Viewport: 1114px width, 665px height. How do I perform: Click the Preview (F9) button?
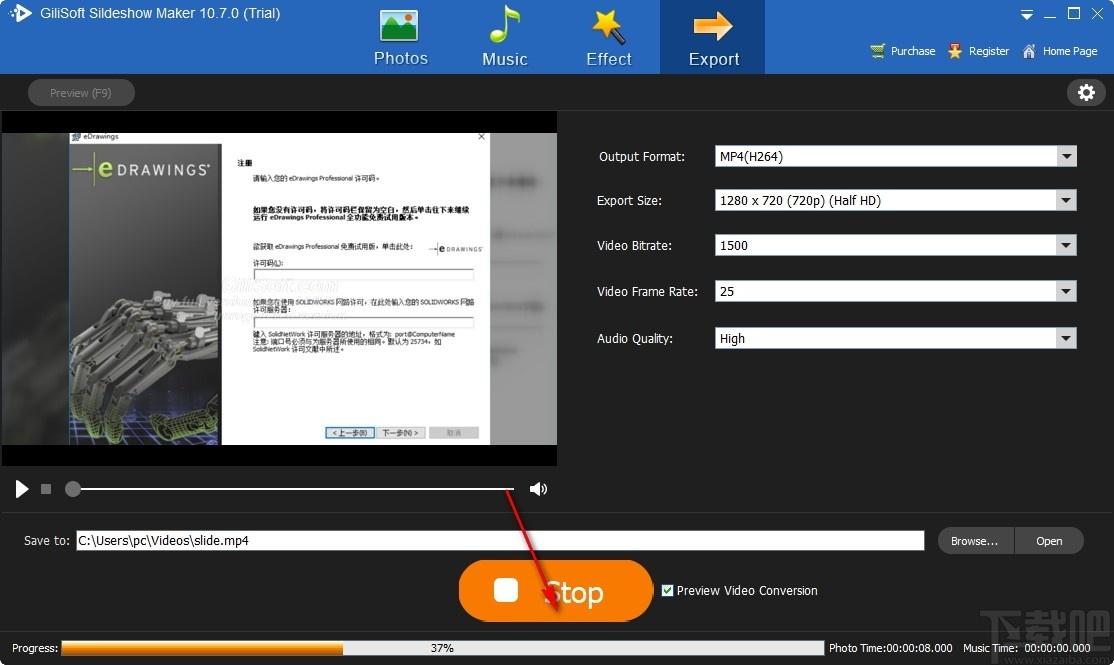coord(81,93)
